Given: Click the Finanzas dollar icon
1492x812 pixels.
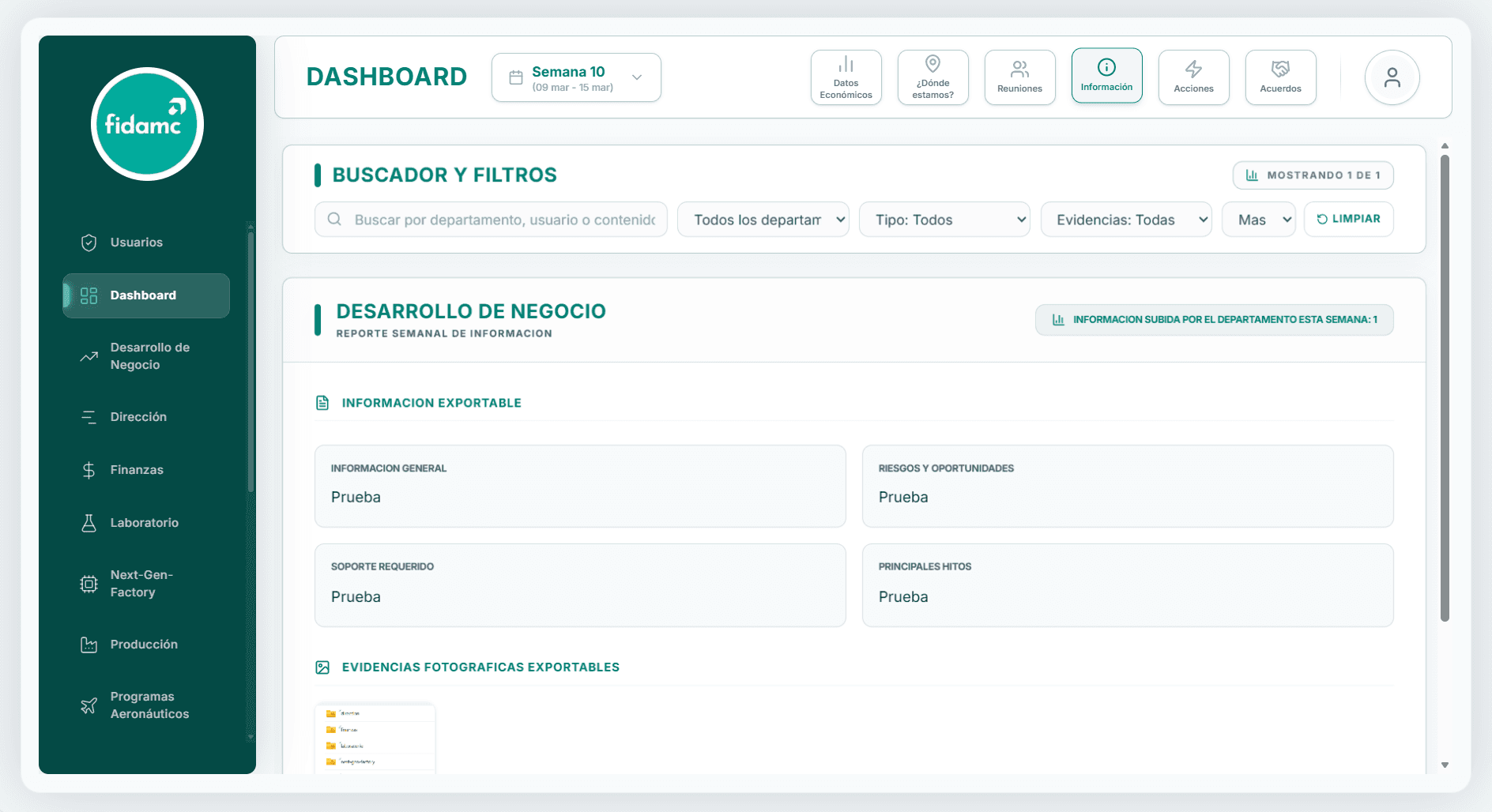Looking at the screenshot, I should coord(89,470).
